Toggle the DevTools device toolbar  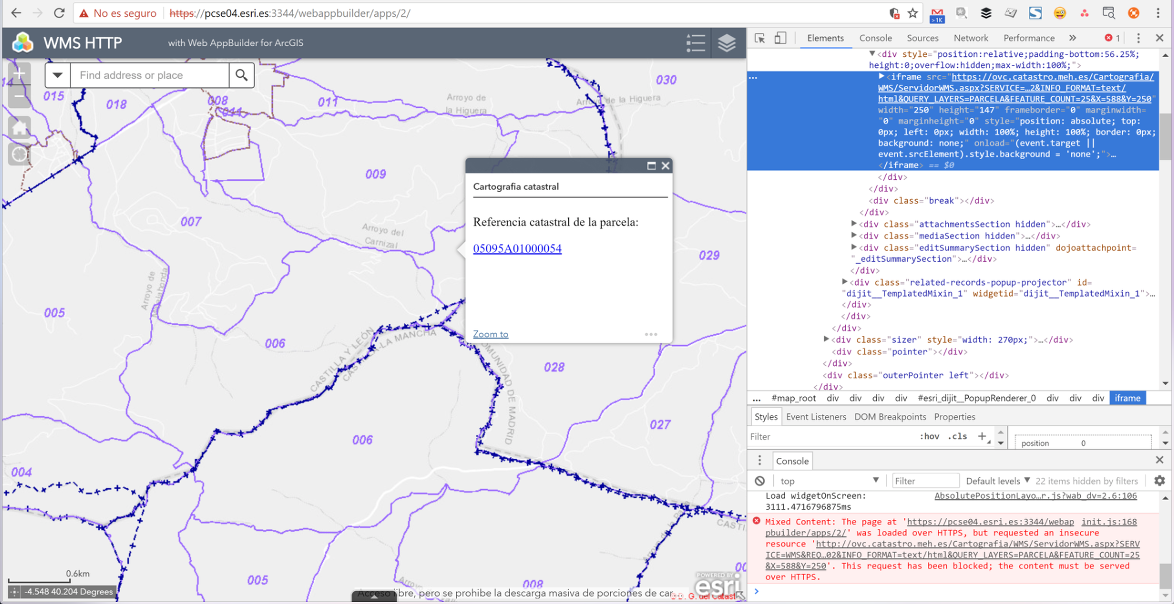[x=779, y=38]
